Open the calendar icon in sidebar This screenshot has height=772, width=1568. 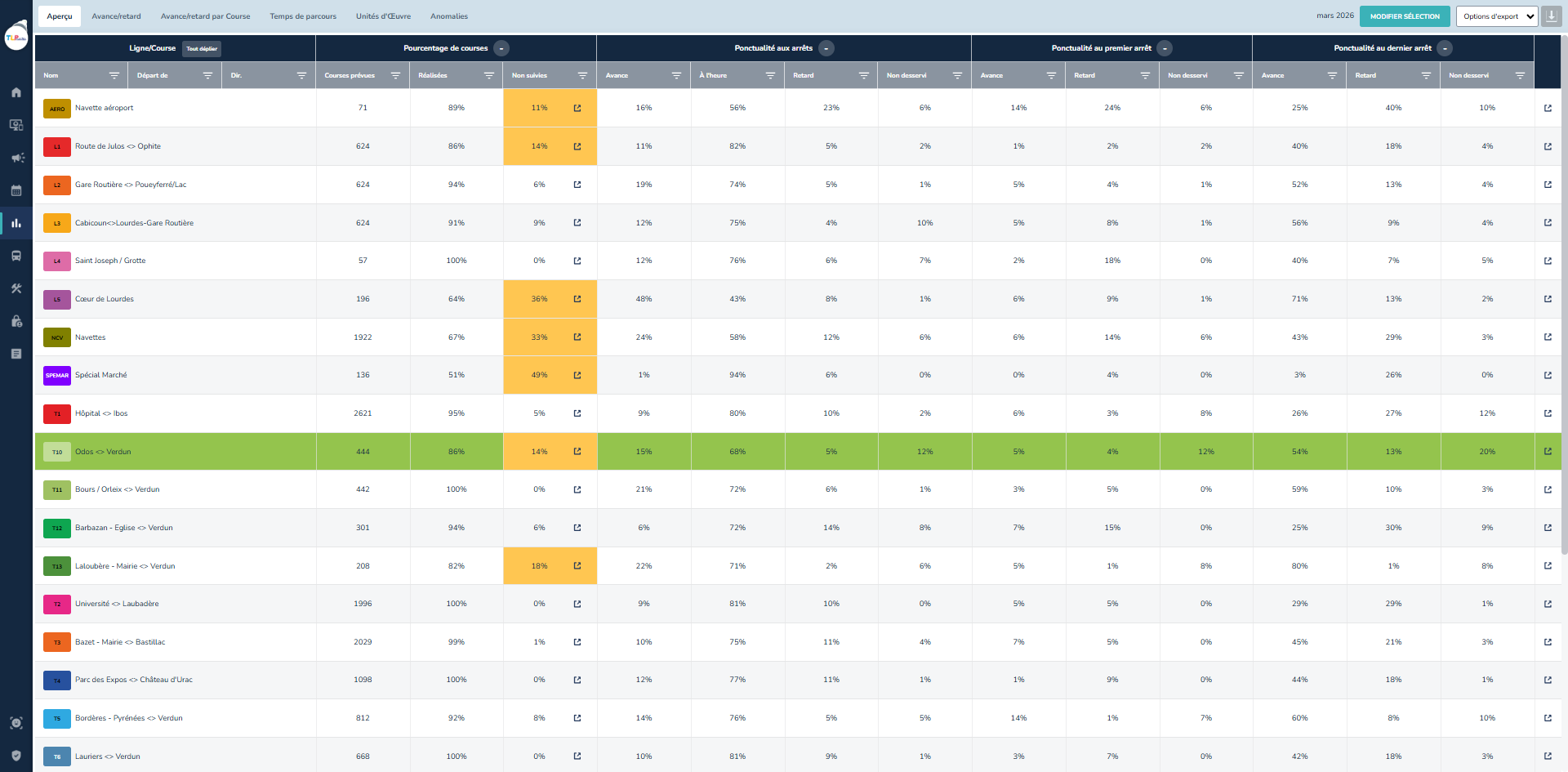click(16, 190)
